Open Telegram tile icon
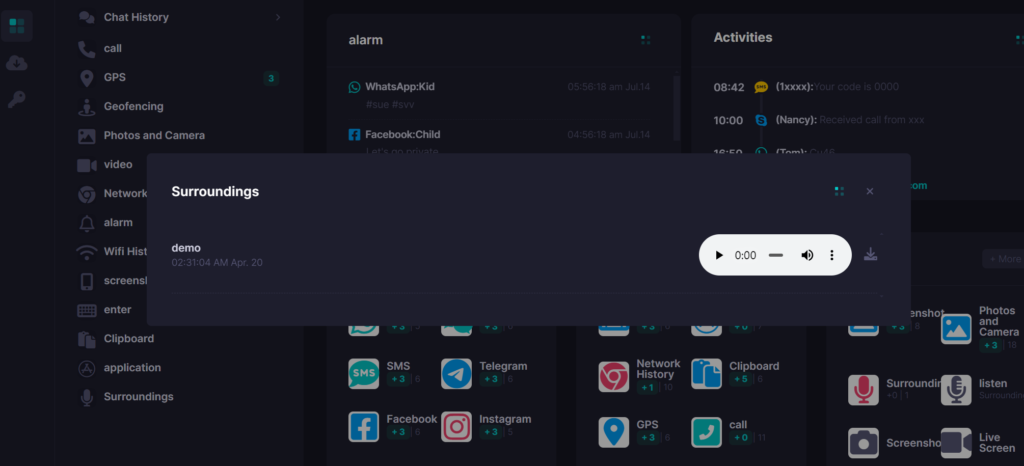The height and width of the screenshot is (466, 1024). tap(456, 374)
